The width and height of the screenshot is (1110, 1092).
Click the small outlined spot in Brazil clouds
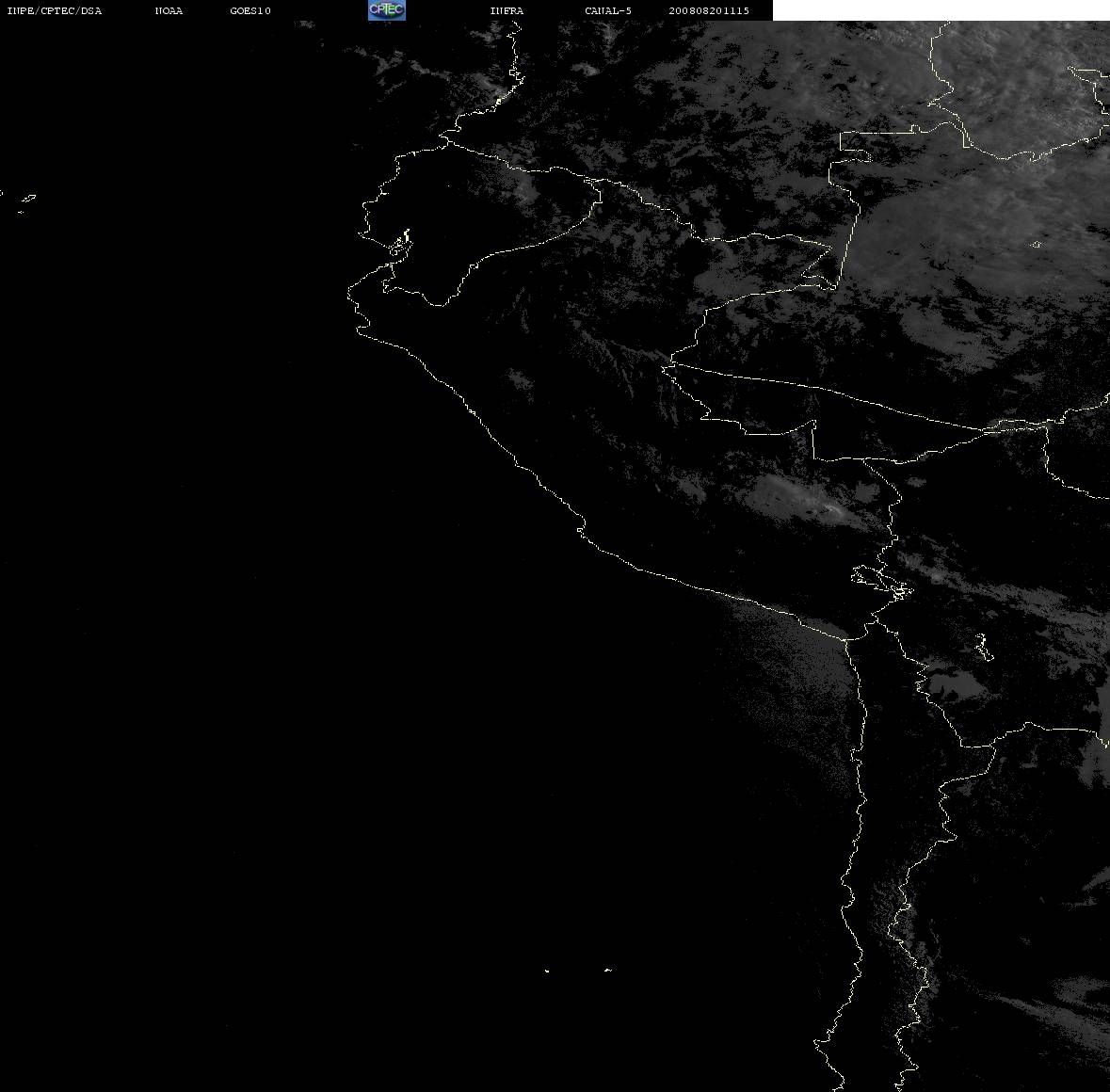(1036, 244)
